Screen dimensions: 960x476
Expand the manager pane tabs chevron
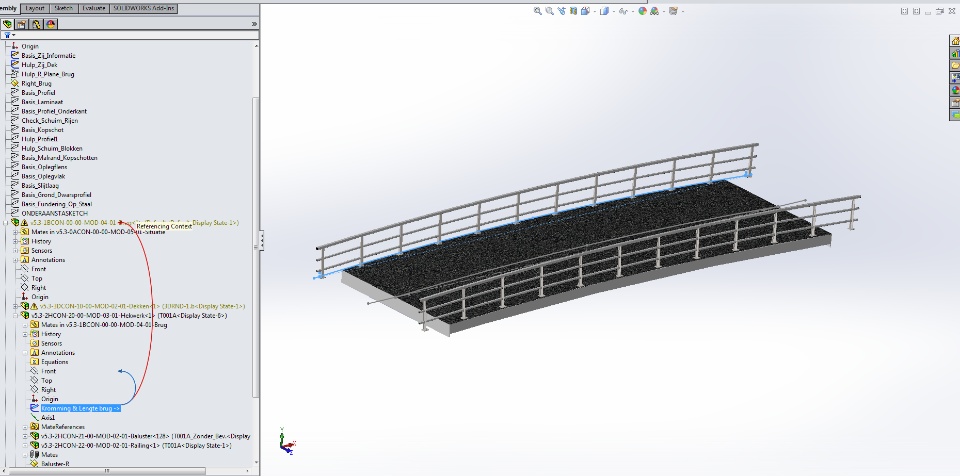click(x=254, y=24)
